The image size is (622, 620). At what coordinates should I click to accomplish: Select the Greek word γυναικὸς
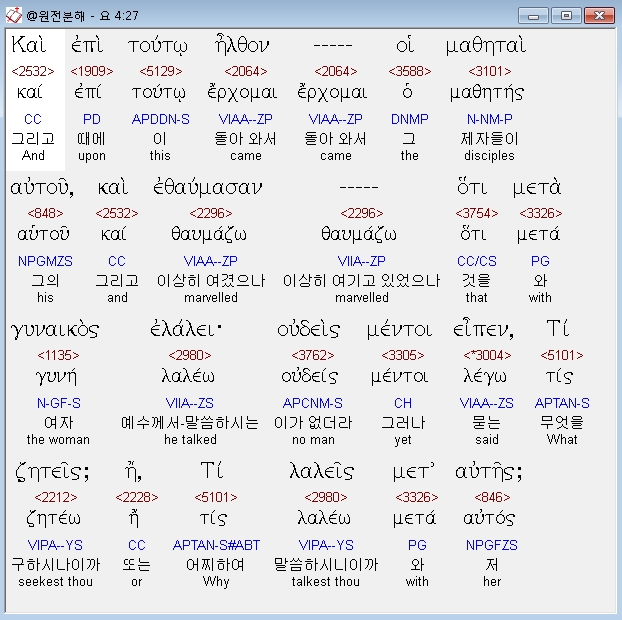tap(55, 330)
